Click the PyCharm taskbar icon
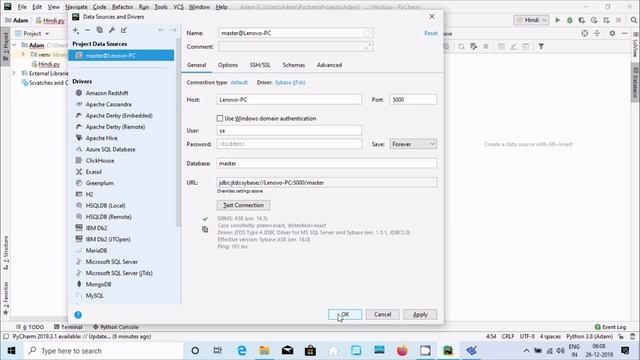The height and width of the screenshot is (360, 640). 448,350
